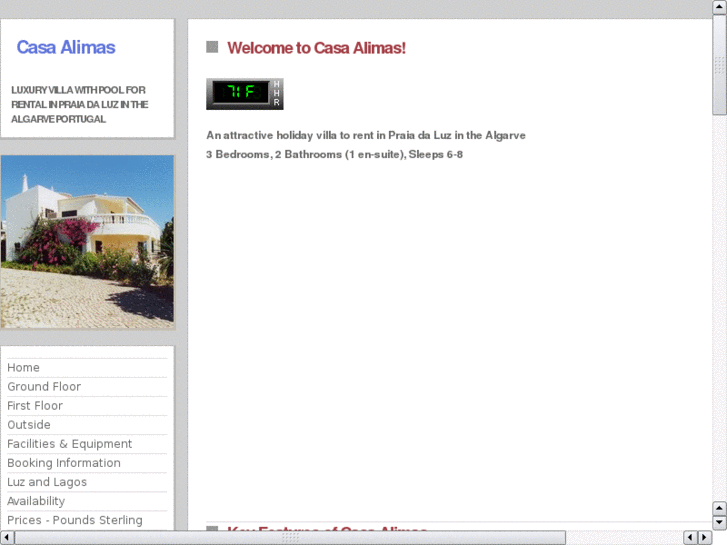
Task: Click the vertical scrollbar up arrow at top
Action: (719, 7)
